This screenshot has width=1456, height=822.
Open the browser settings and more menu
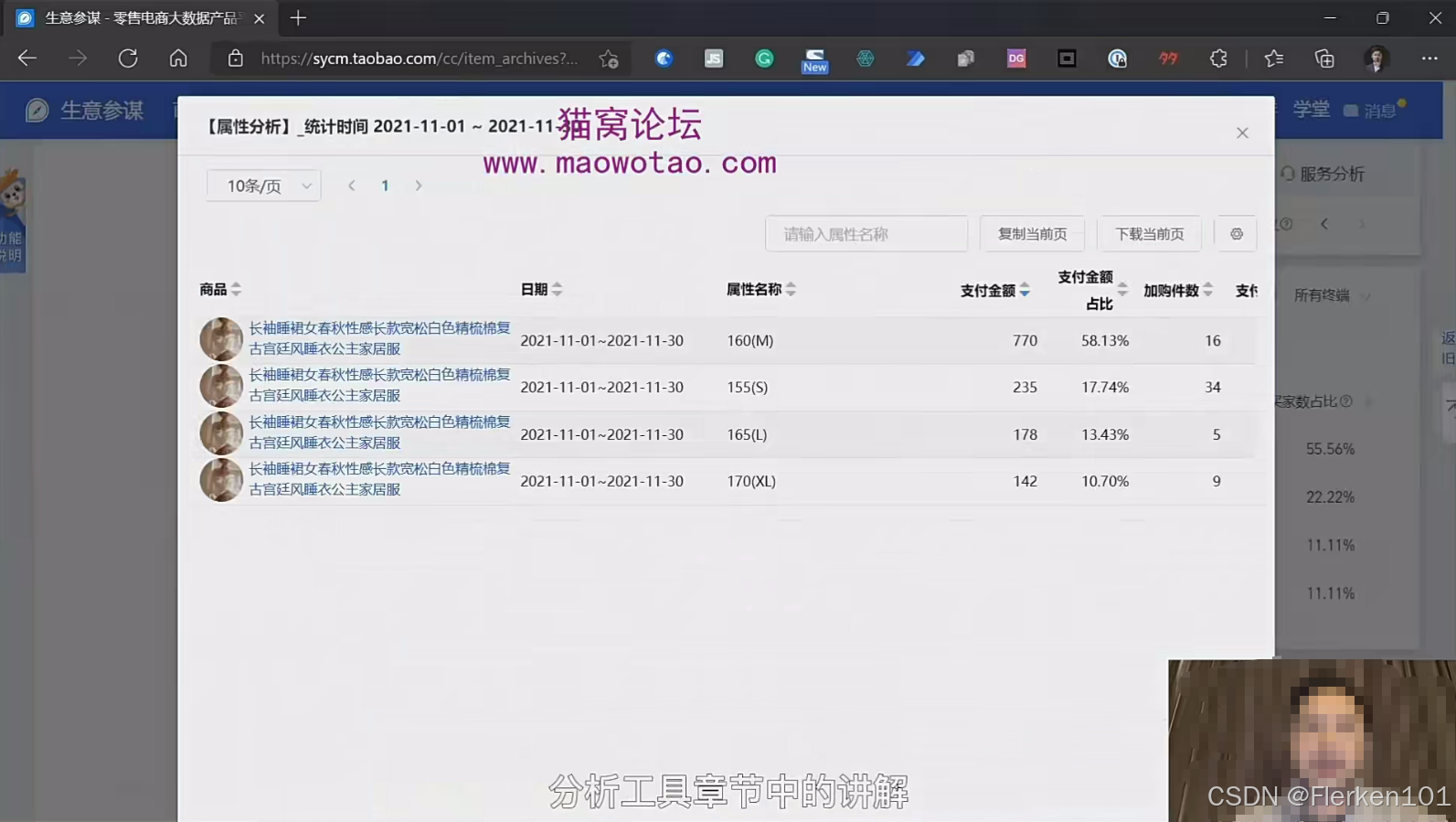pyautogui.click(x=1429, y=59)
